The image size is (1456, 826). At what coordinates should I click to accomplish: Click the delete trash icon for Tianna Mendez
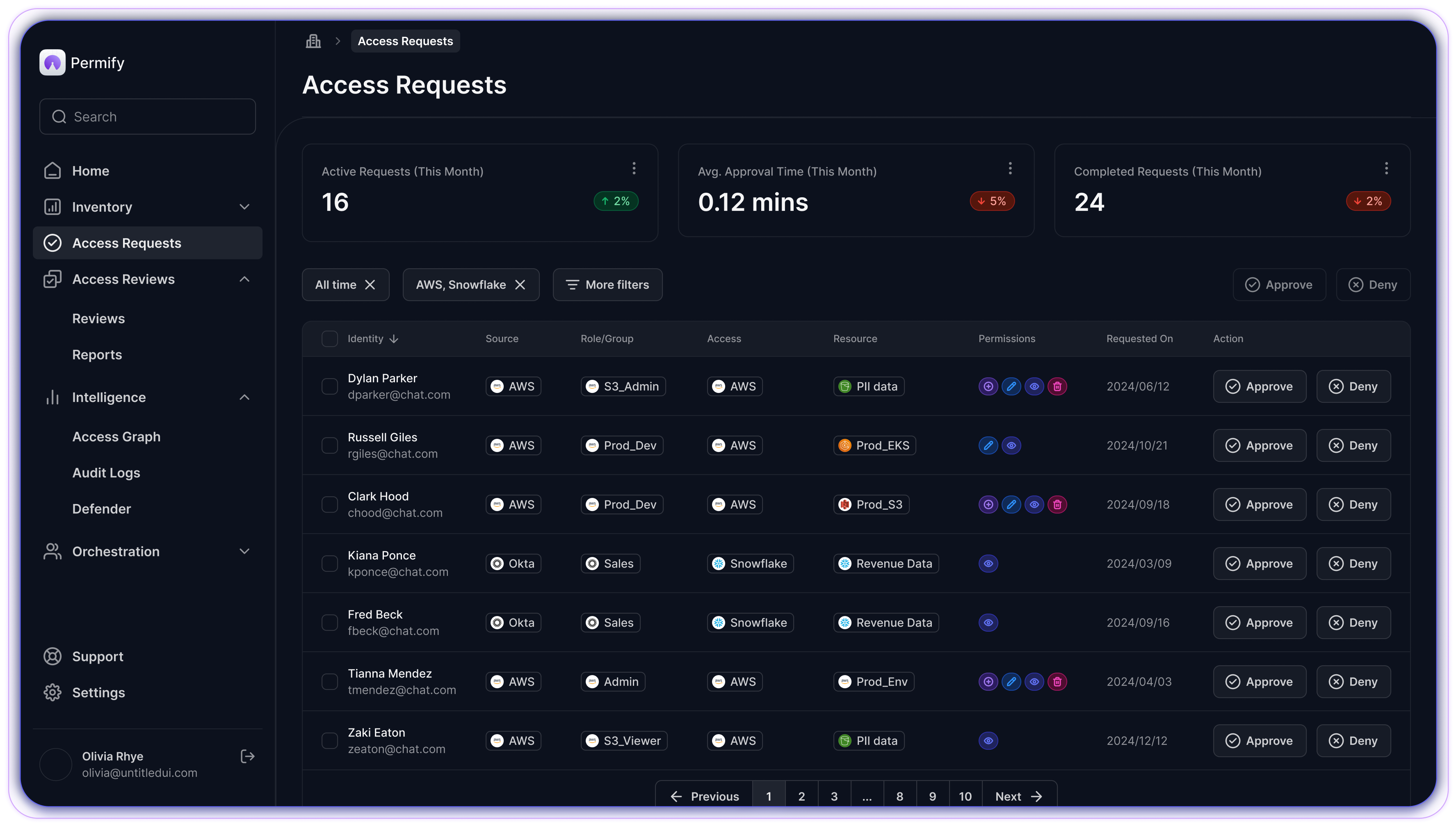point(1058,681)
